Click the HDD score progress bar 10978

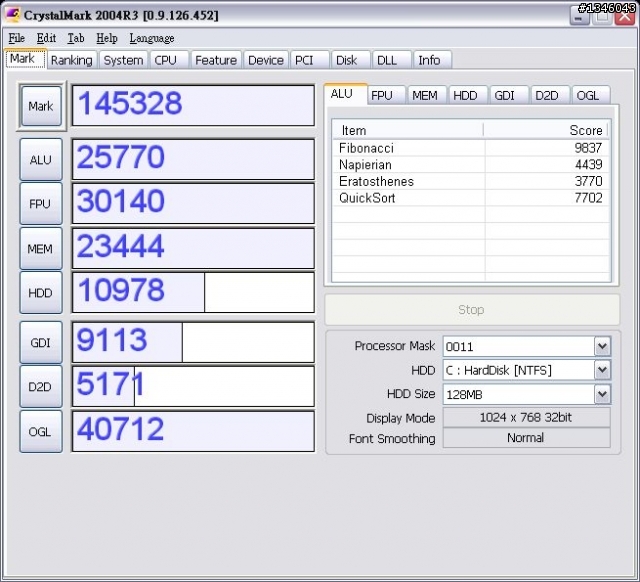(193, 292)
